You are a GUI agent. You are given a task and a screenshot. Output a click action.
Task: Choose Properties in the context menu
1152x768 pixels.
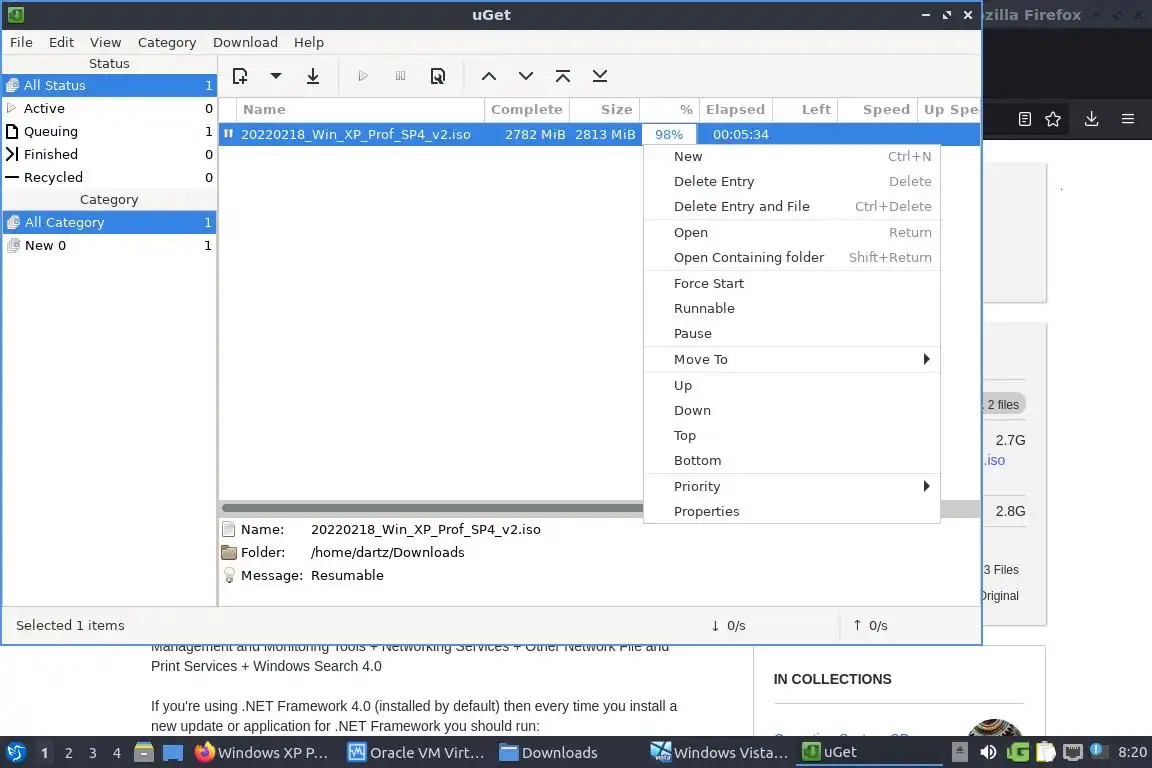point(792,512)
